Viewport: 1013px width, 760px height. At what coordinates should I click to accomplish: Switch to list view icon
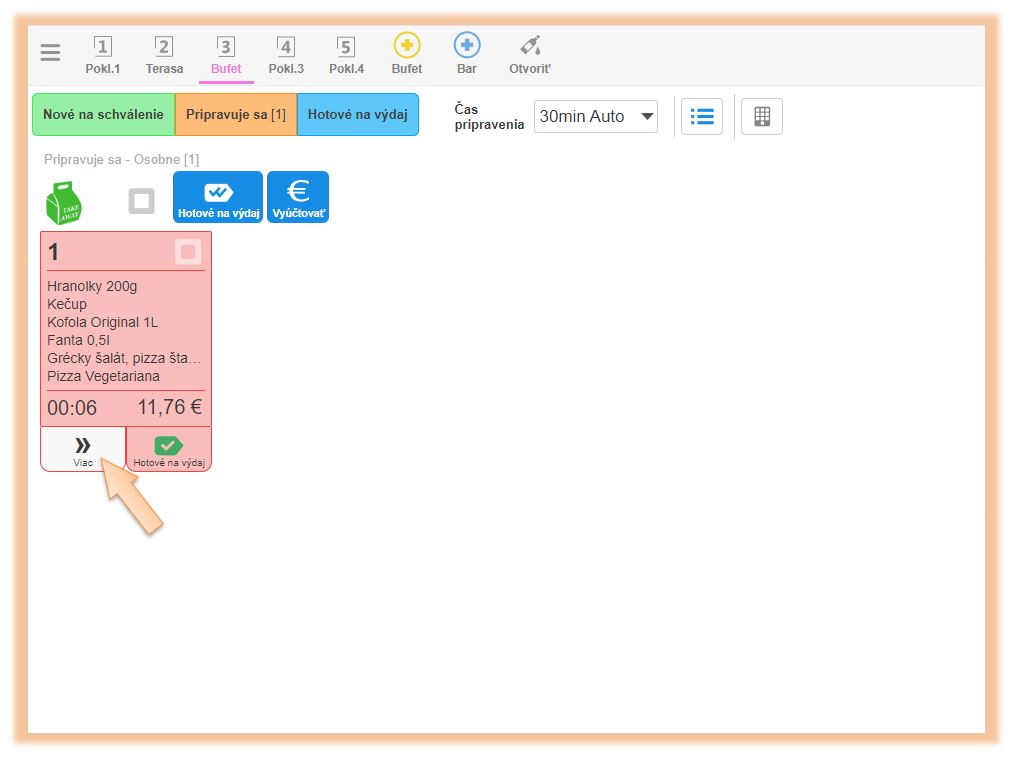pyautogui.click(x=702, y=116)
